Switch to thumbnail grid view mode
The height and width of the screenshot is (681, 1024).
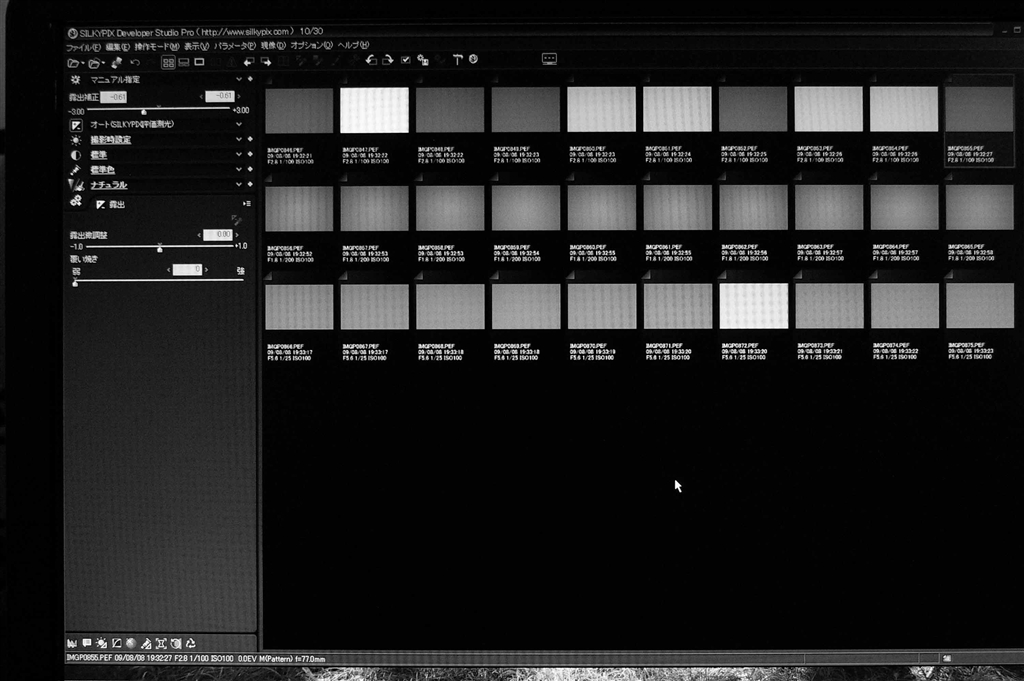pos(168,63)
